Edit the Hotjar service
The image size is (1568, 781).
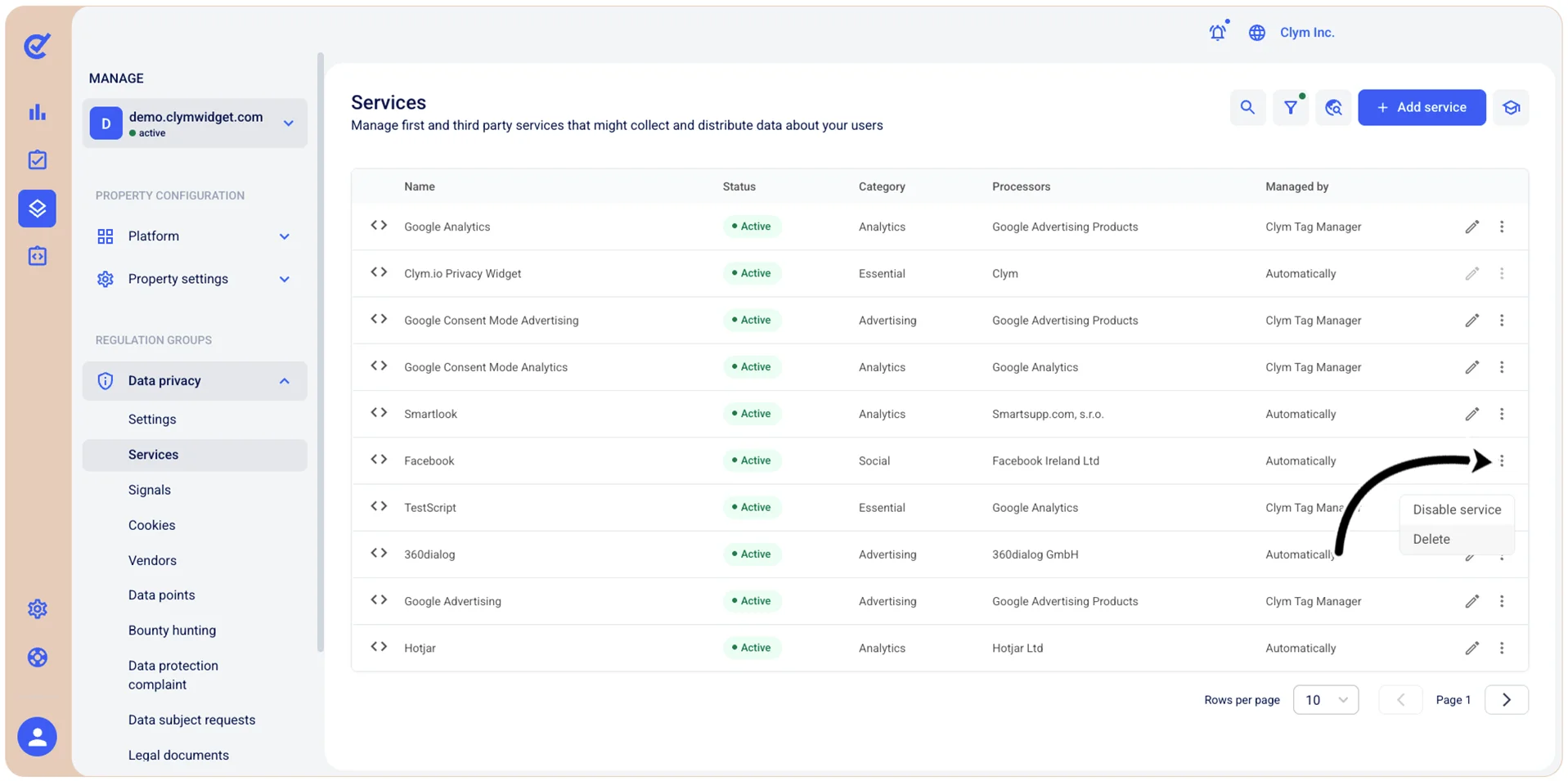pyautogui.click(x=1471, y=648)
